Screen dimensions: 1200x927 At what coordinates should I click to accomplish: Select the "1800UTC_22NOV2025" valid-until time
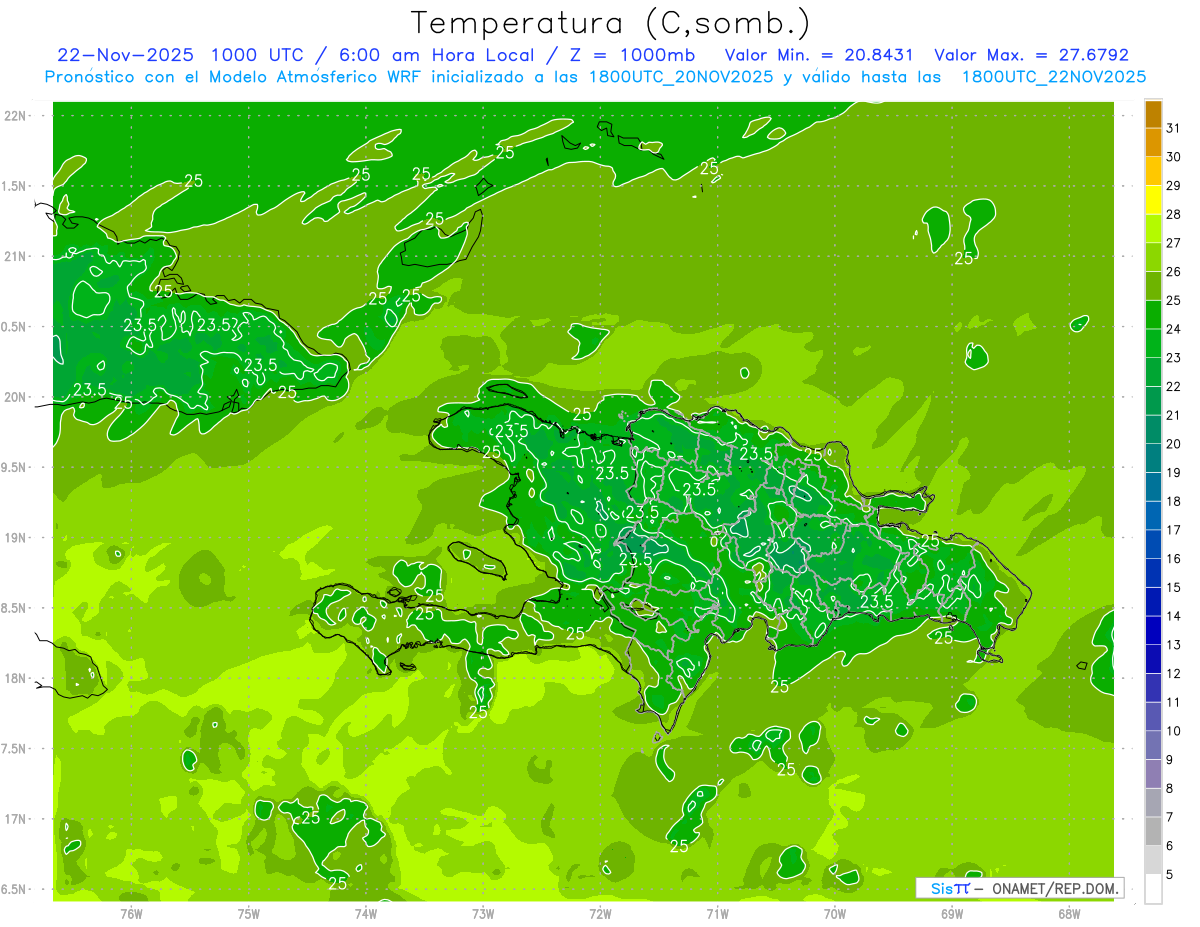pos(1054,76)
